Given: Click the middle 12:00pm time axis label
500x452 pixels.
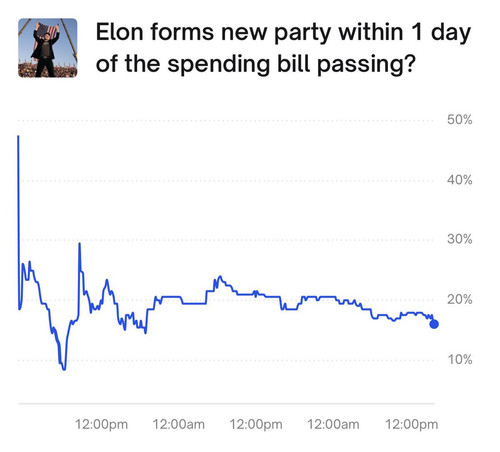Looking at the screenshot, I should (256, 425).
